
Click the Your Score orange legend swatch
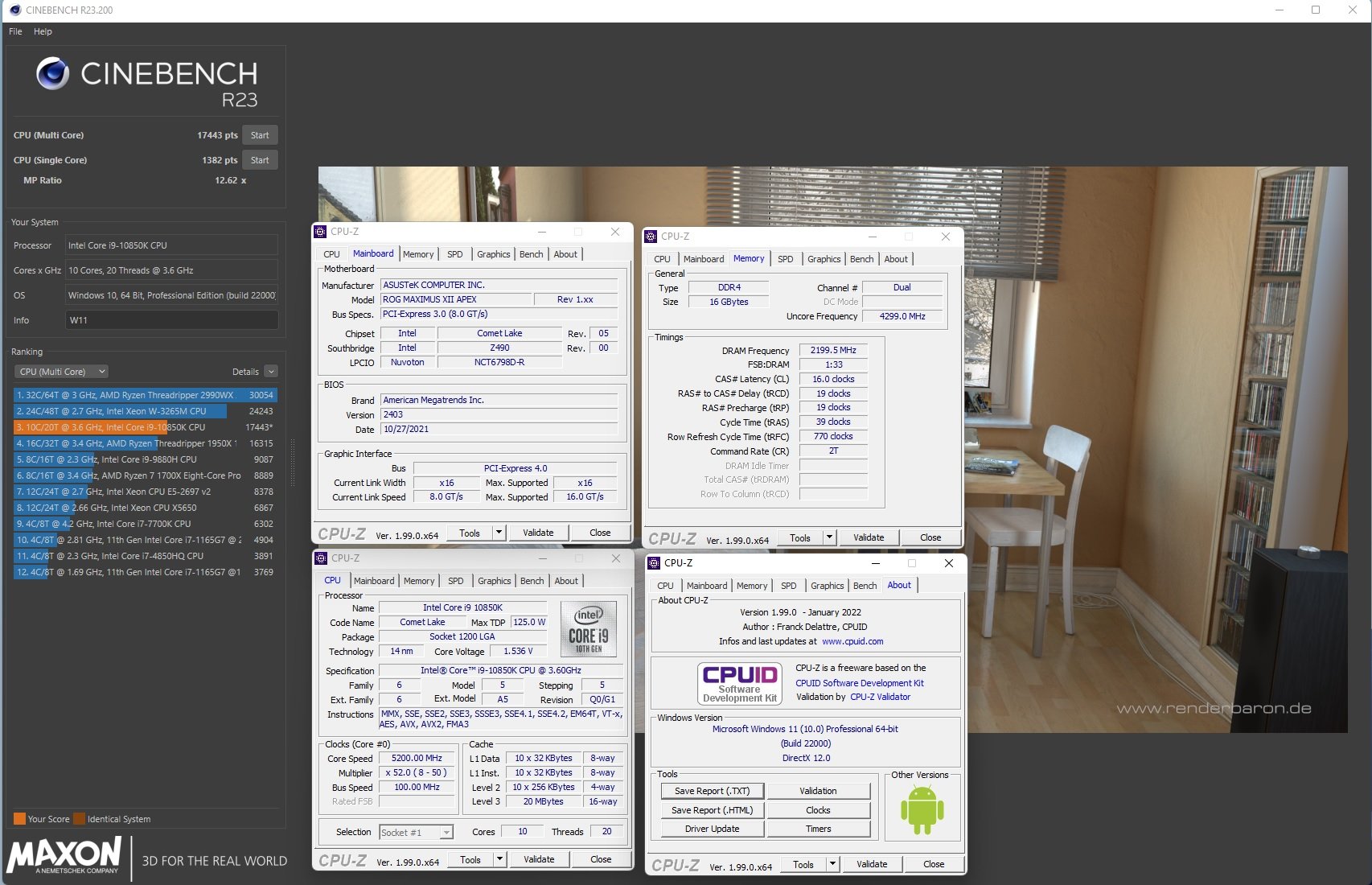click(19, 819)
